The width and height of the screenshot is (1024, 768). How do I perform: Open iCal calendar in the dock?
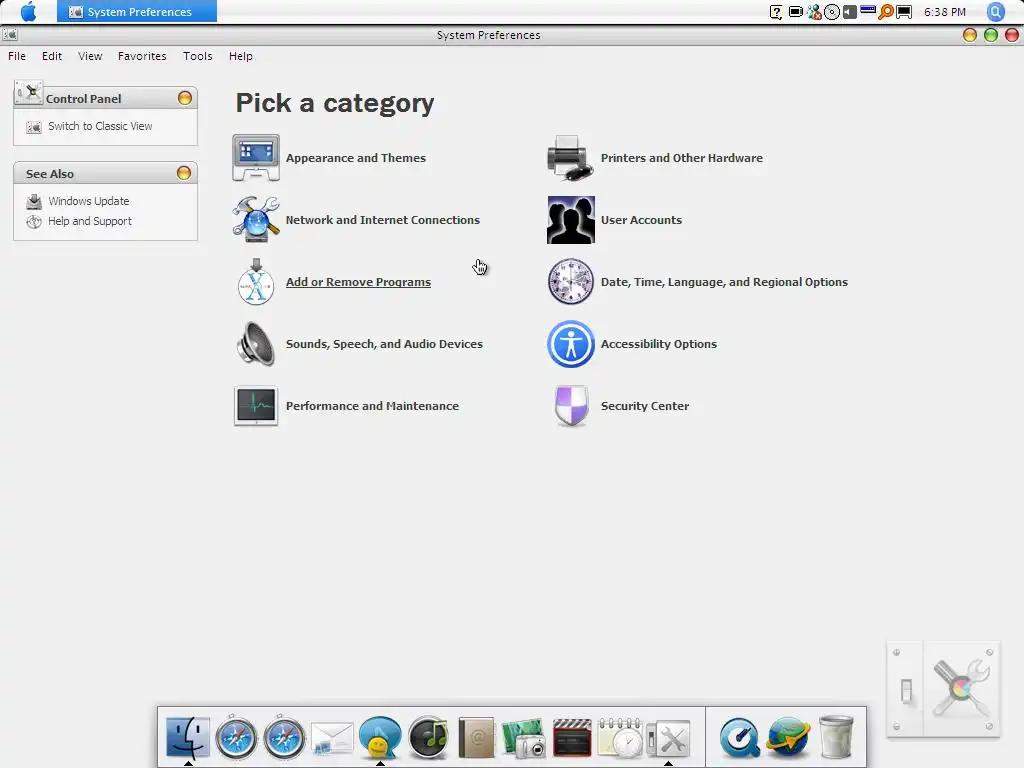[x=619, y=738]
